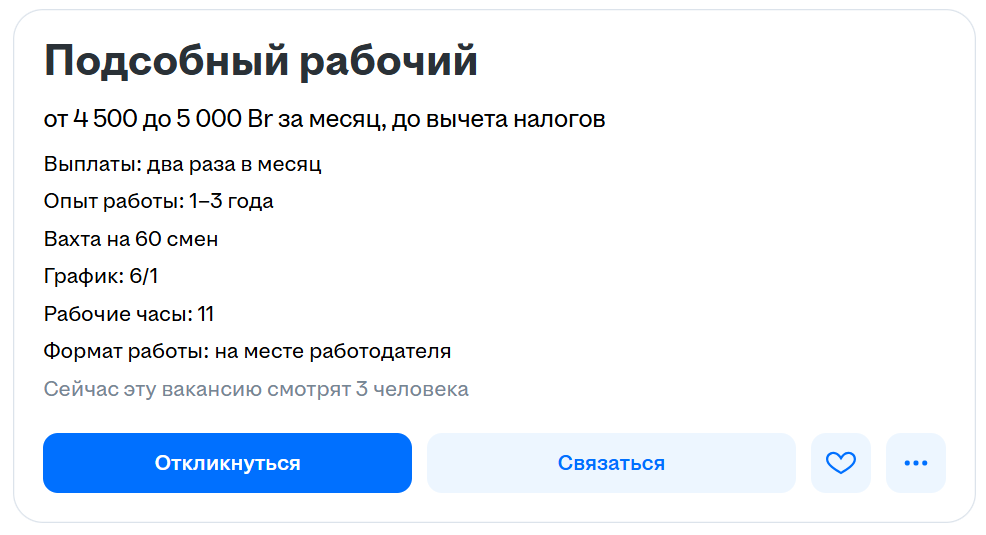Click the Подсобный рабочий vacancy title

(x=261, y=62)
